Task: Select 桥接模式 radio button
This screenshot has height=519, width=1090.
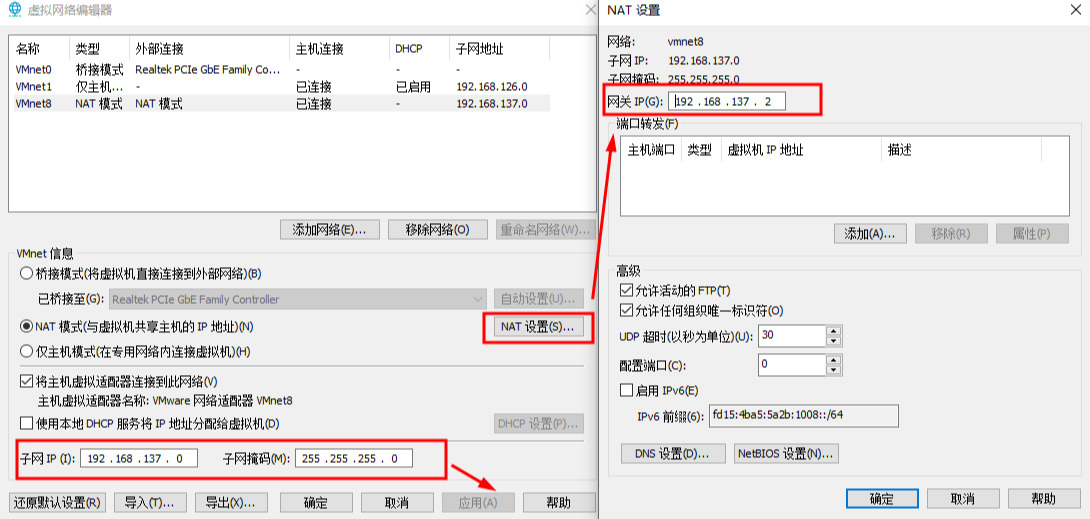Action: pos(26,273)
